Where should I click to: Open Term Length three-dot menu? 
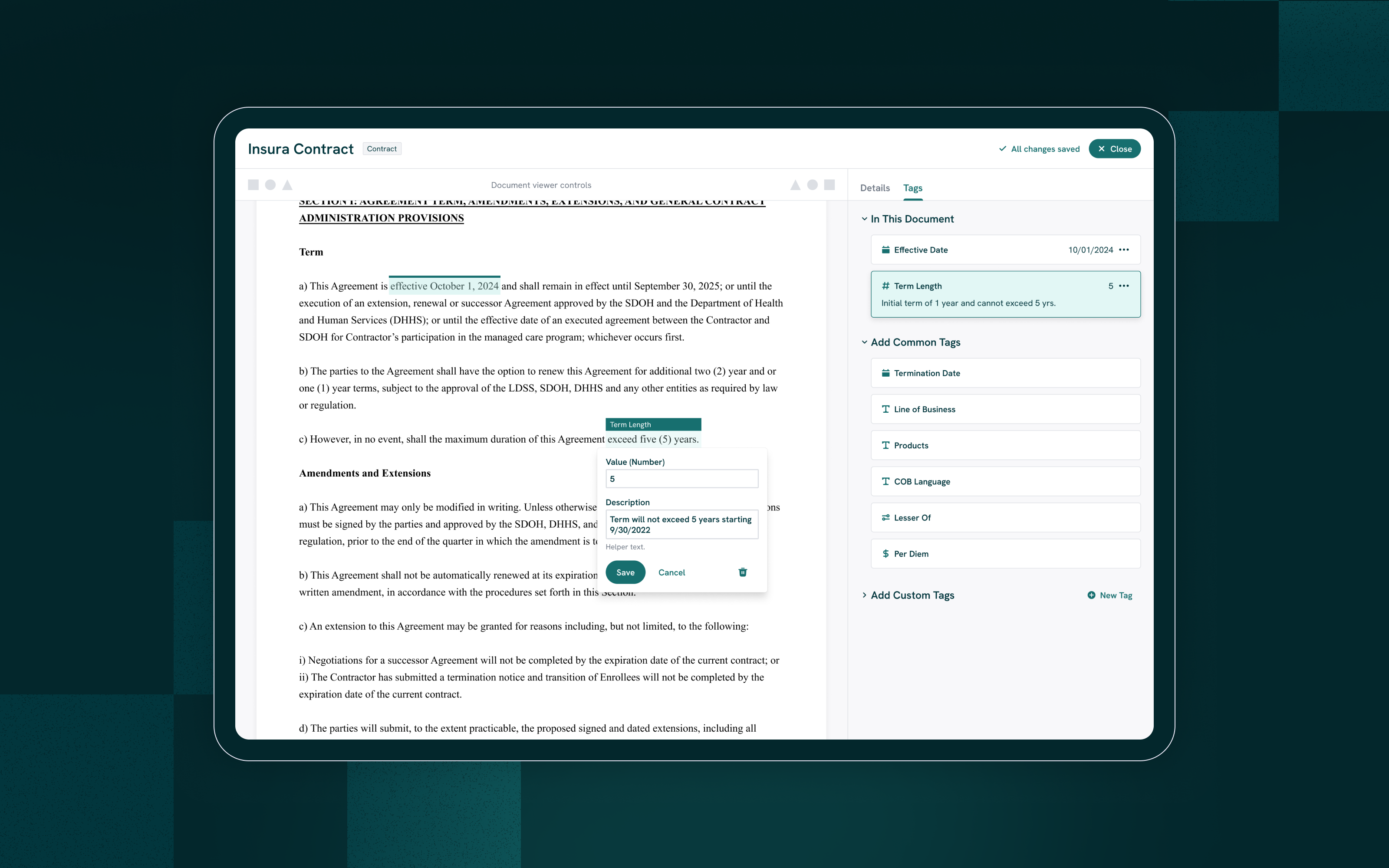tap(1124, 286)
